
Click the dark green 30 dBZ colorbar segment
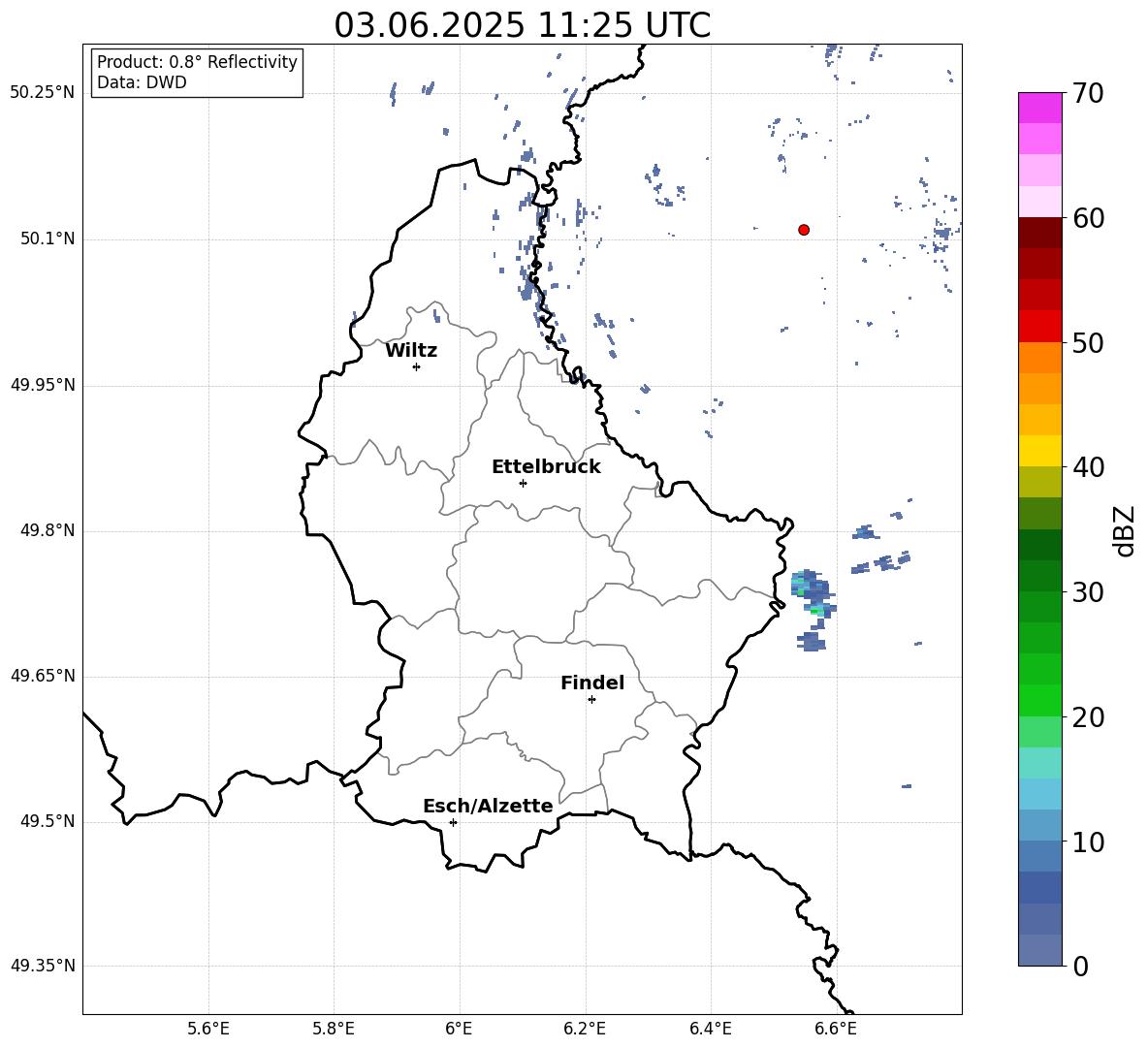[1040, 575]
